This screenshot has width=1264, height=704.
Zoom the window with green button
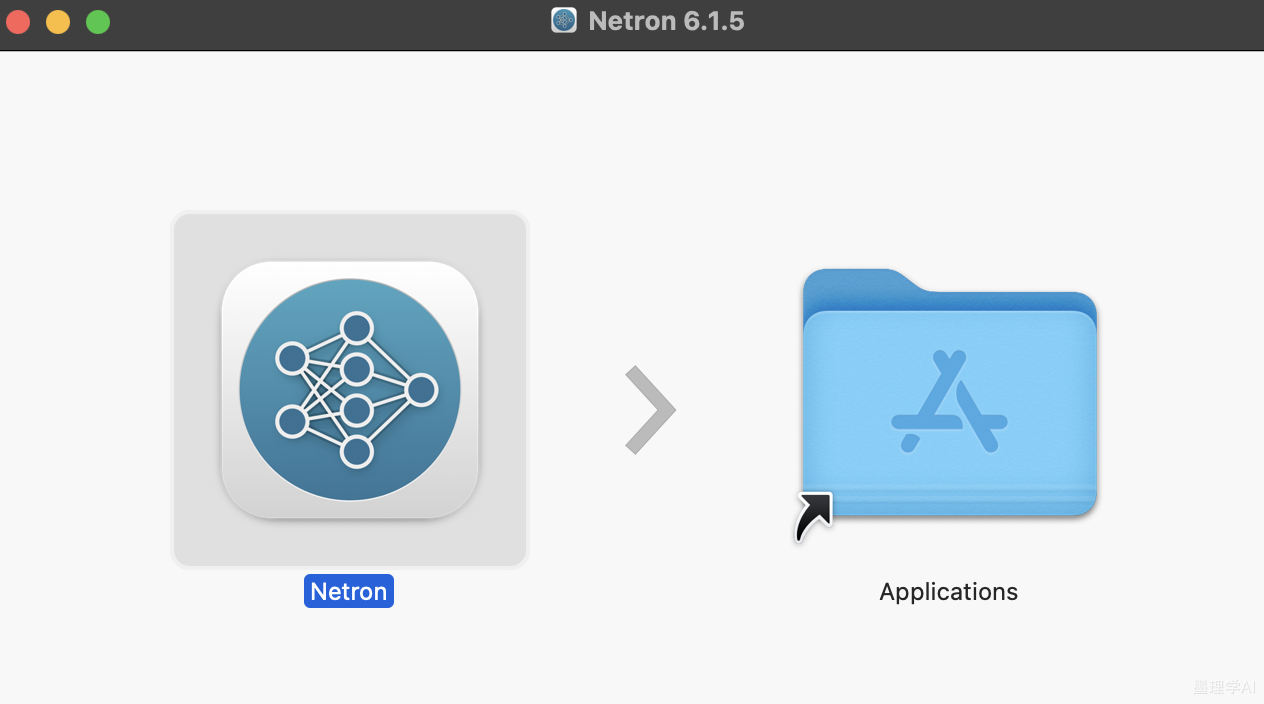98,21
